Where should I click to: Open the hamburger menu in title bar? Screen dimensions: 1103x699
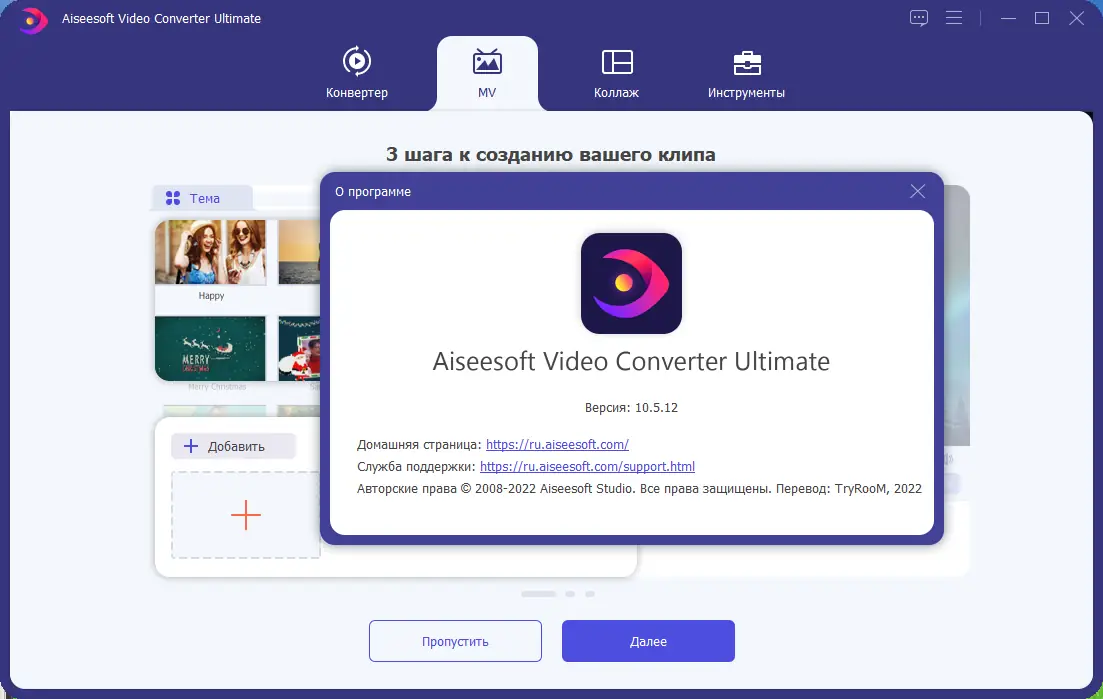coord(954,18)
